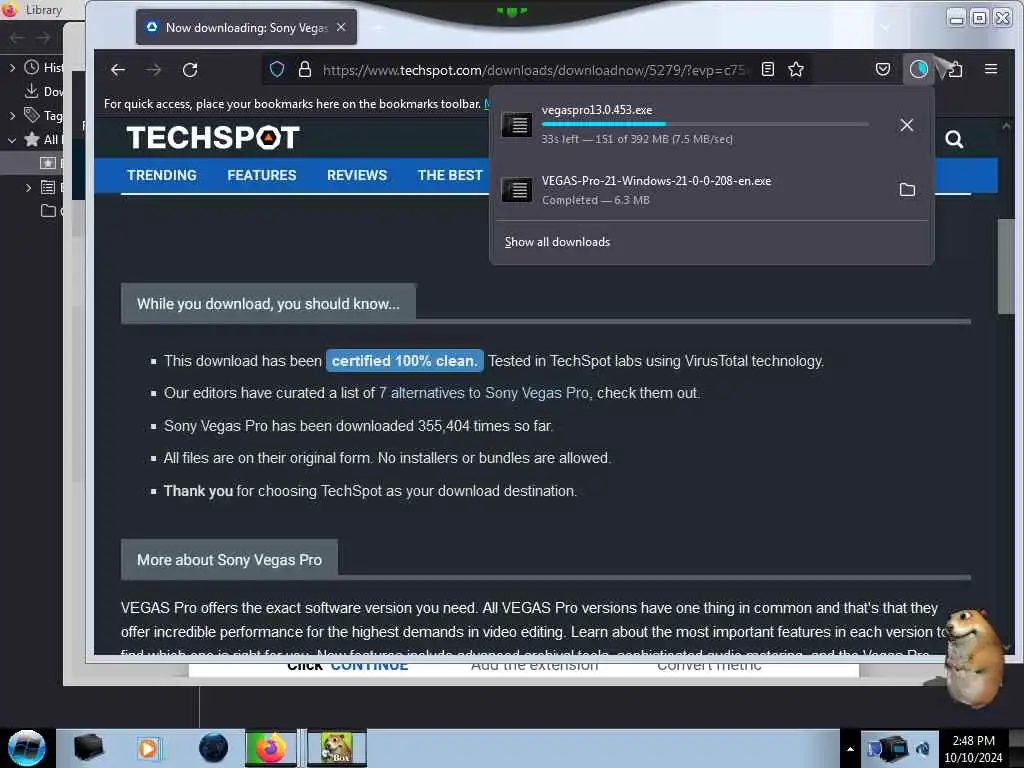Open the REVIEWS nav item

[357, 175]
